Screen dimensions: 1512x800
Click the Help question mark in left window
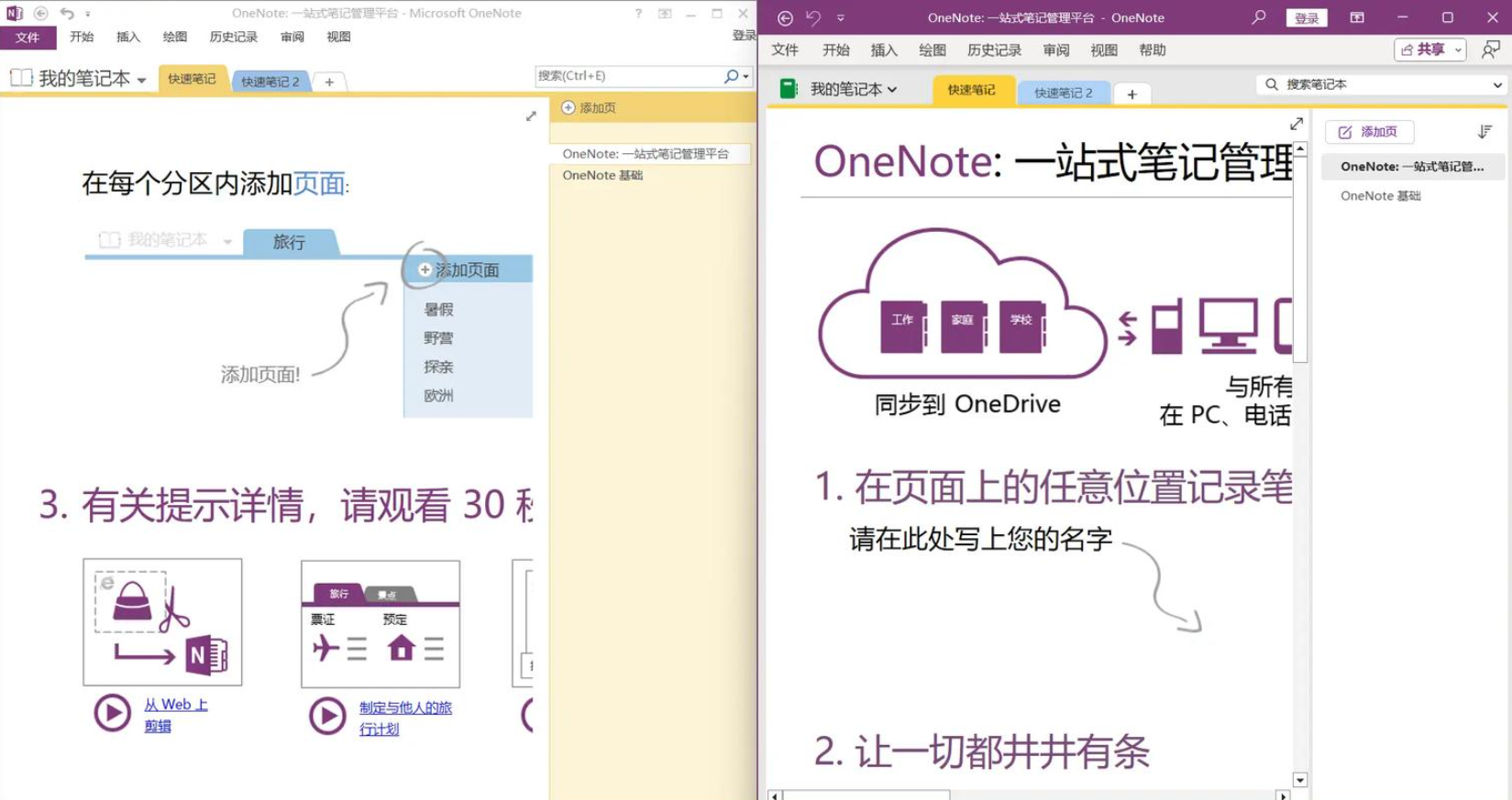[638, 13]
